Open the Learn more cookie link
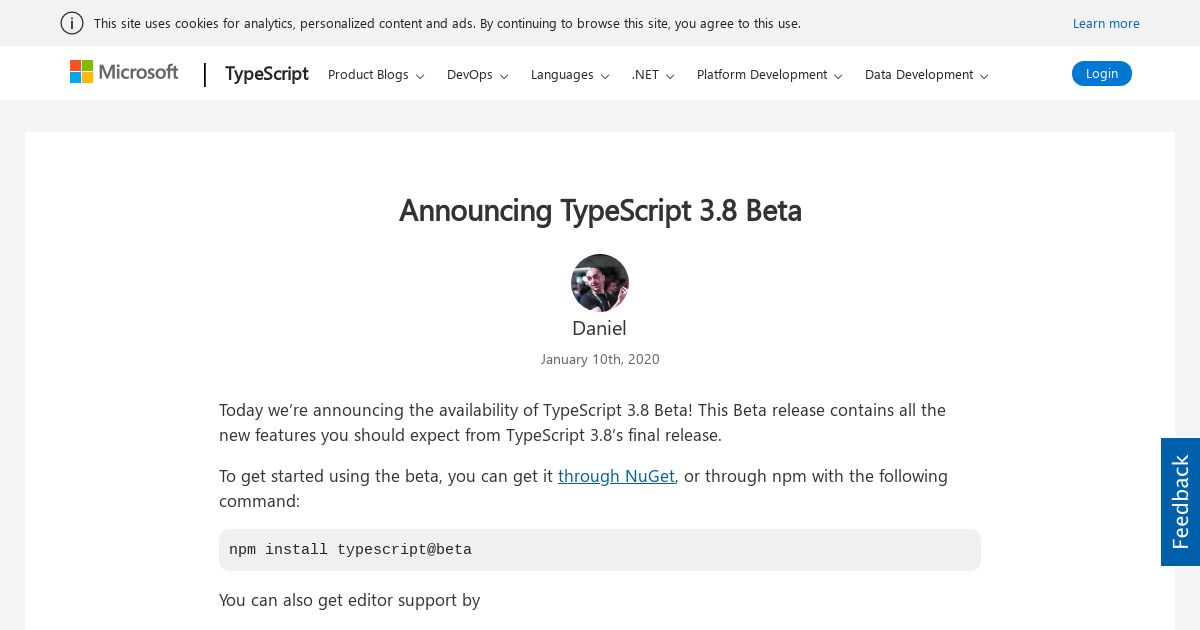The width and height of the screenshot is (1200, 630). [x=1106, y=23]
